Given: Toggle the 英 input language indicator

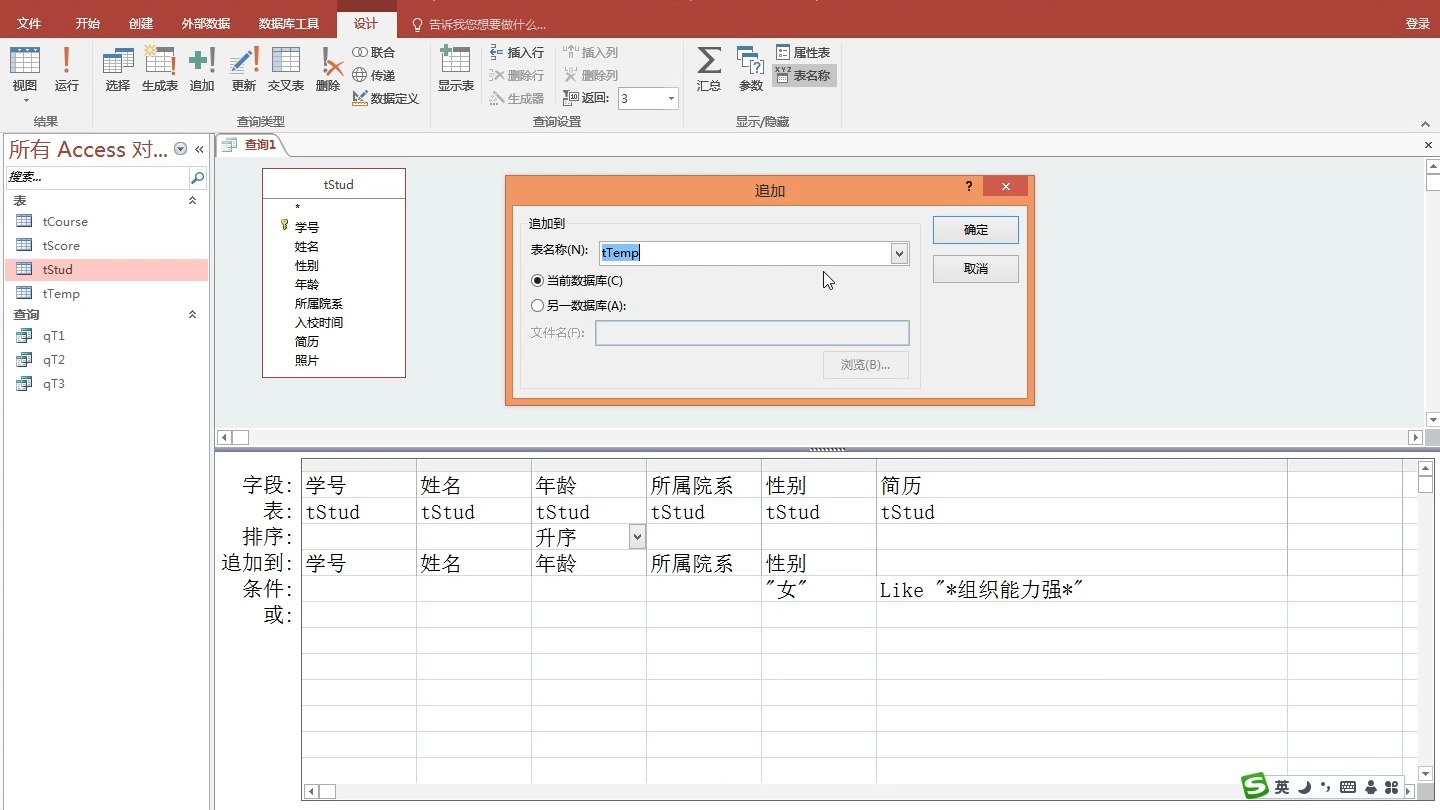Looking at the screenshot, I should coord(1282,788).
